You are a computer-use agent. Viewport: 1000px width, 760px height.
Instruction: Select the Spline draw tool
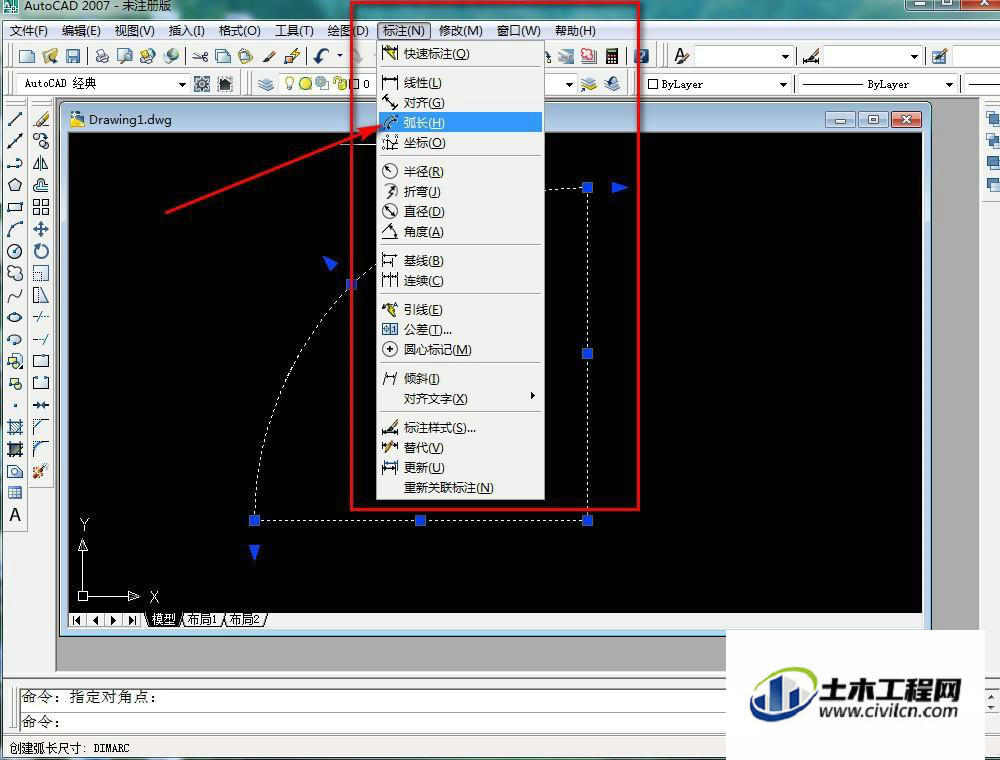15,295
